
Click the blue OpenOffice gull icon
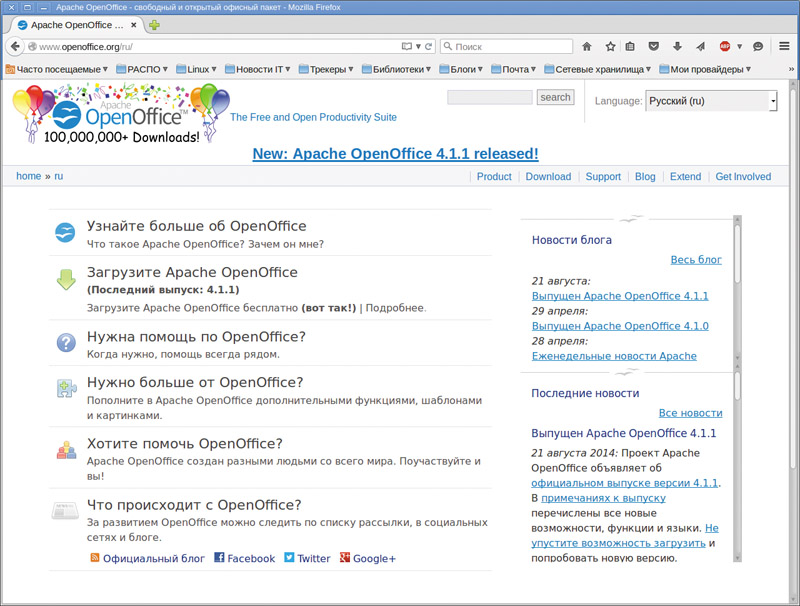[65, 233]
